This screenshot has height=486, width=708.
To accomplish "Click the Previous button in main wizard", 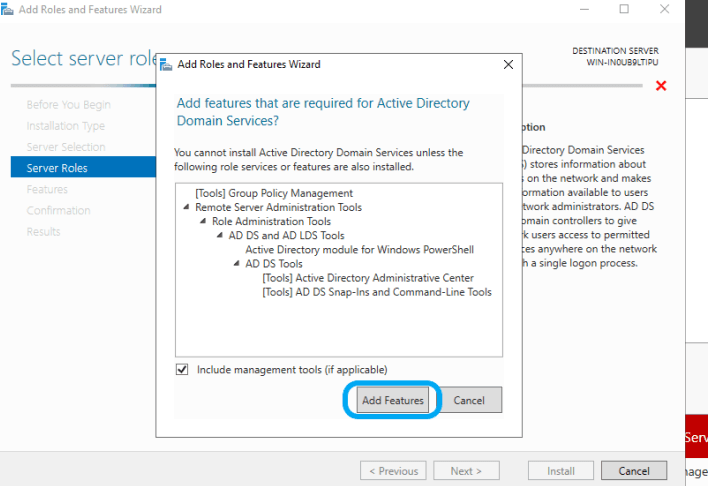I will click(x=393, y=471).
